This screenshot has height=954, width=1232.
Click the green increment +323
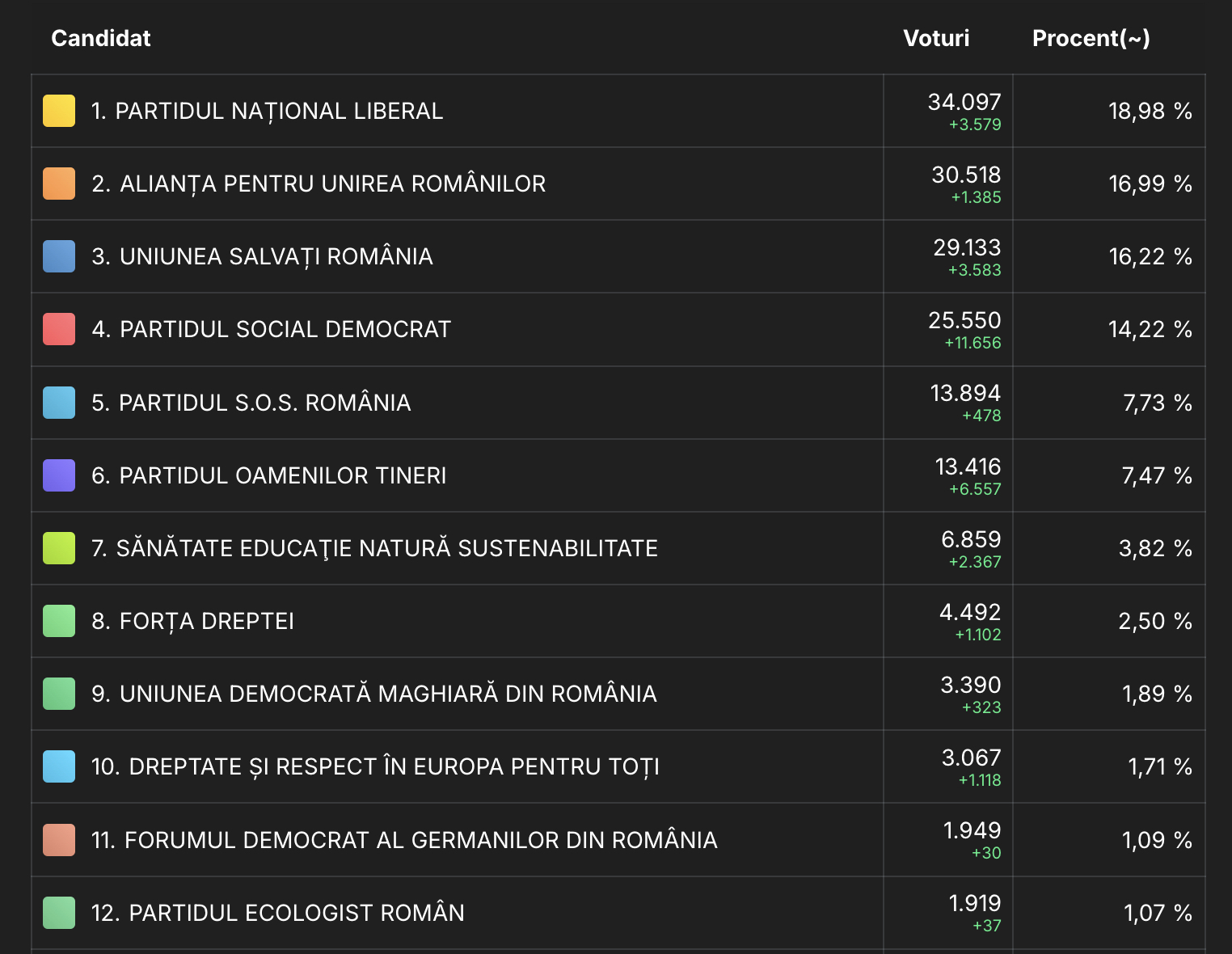click(x=981, y=707)
